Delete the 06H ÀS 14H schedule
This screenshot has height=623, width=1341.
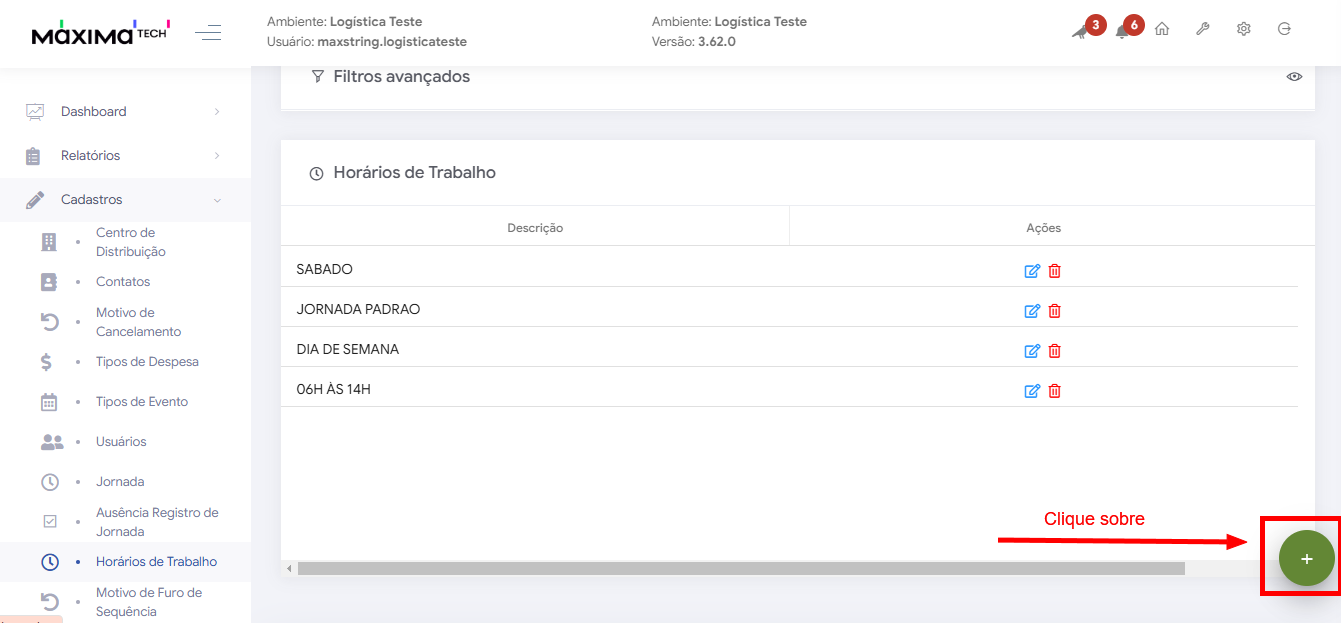point(1054,391)
